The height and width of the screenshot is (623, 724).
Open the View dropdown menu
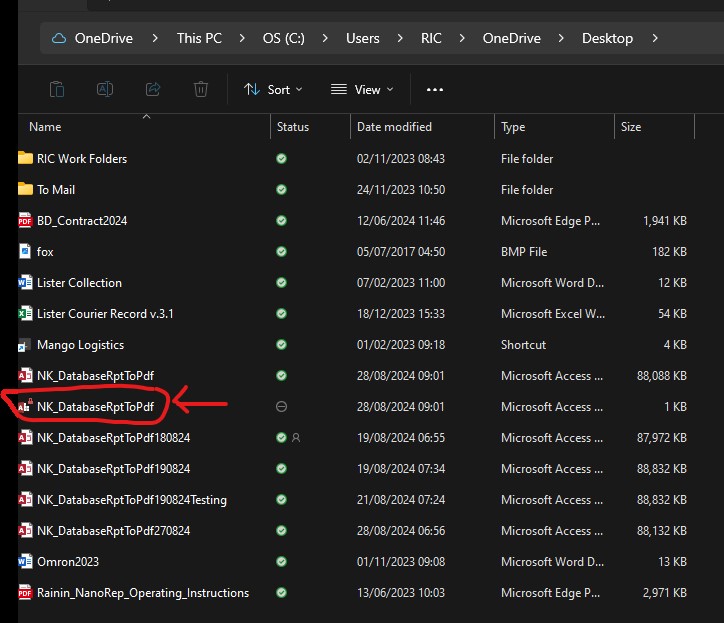coord(362,89)
